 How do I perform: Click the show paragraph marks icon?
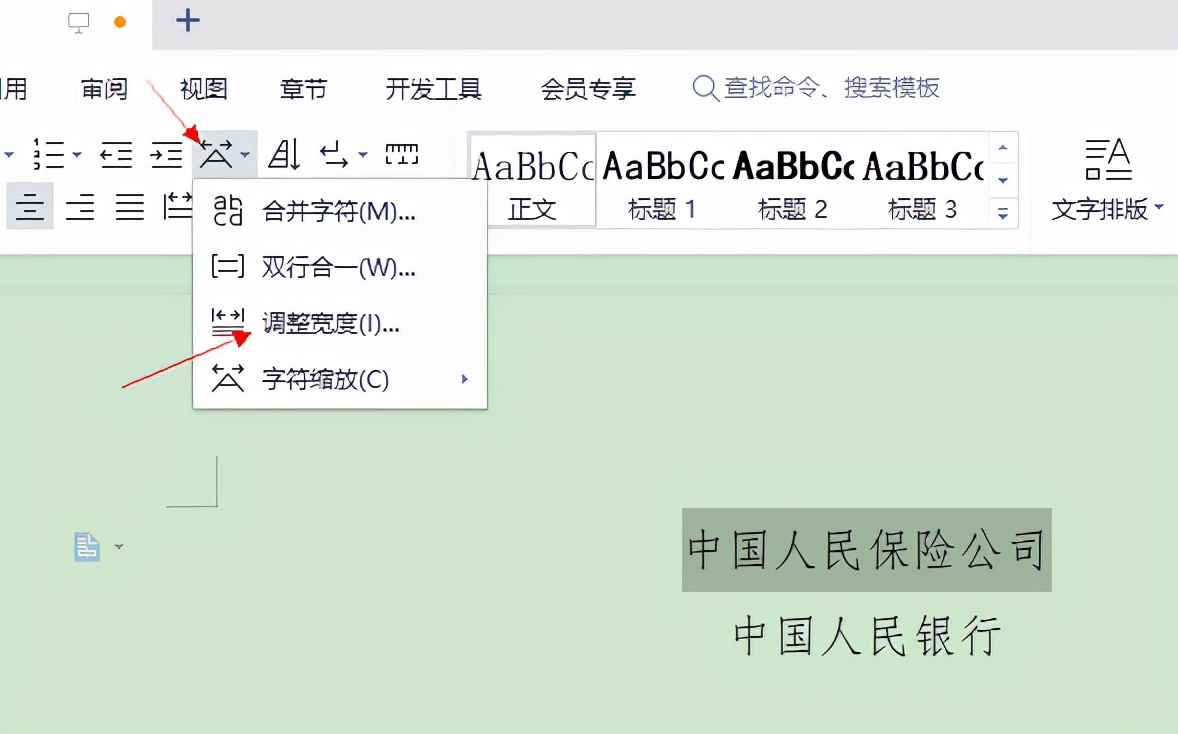pos(334,155)
